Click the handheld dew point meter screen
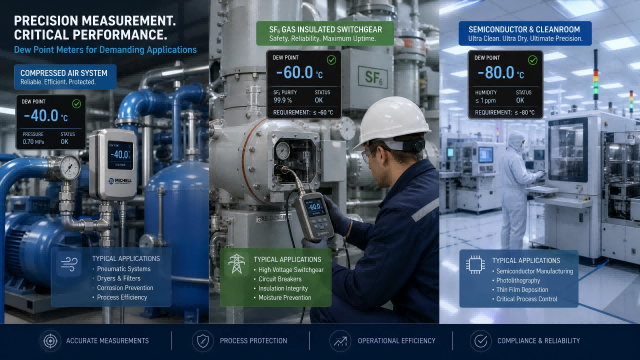640x360 pixels. coord(316,208)
